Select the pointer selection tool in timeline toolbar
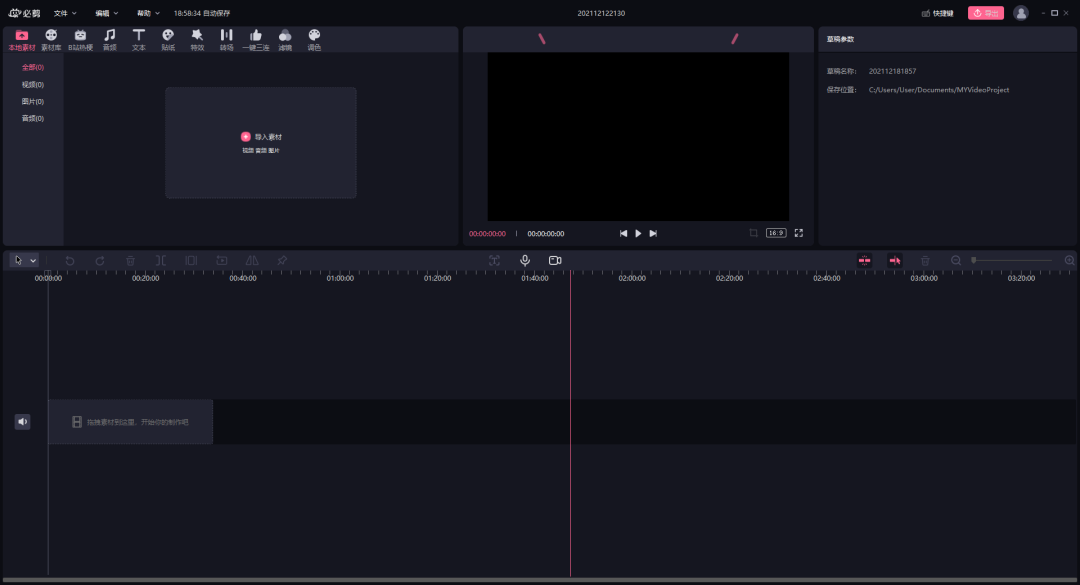This screenshot has width=1080, height=585. (19, 260)
